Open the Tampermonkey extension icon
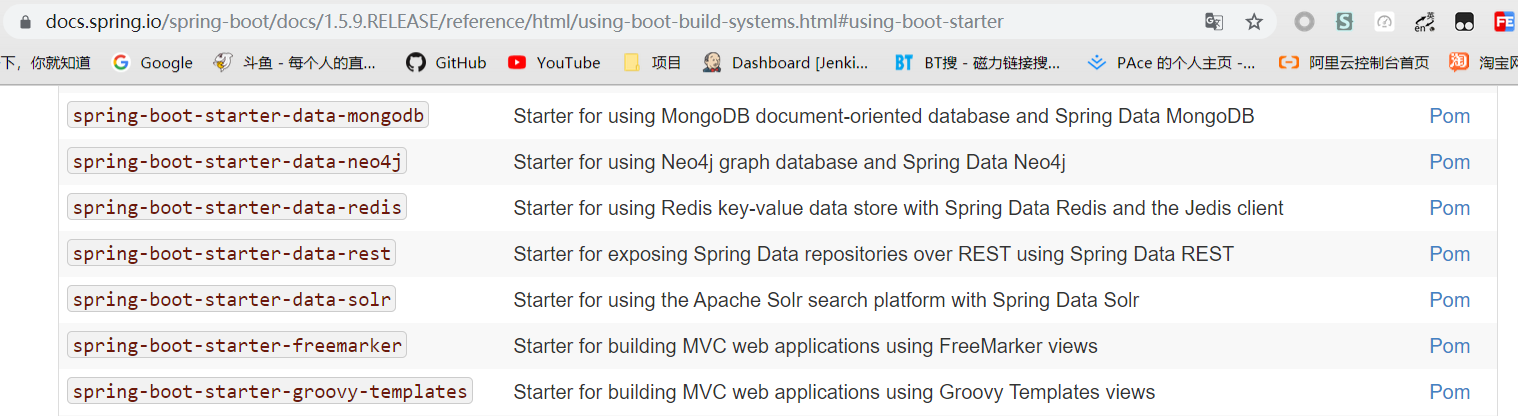1518x416 pixels. pyautogui.click(x=1465, y=21)
